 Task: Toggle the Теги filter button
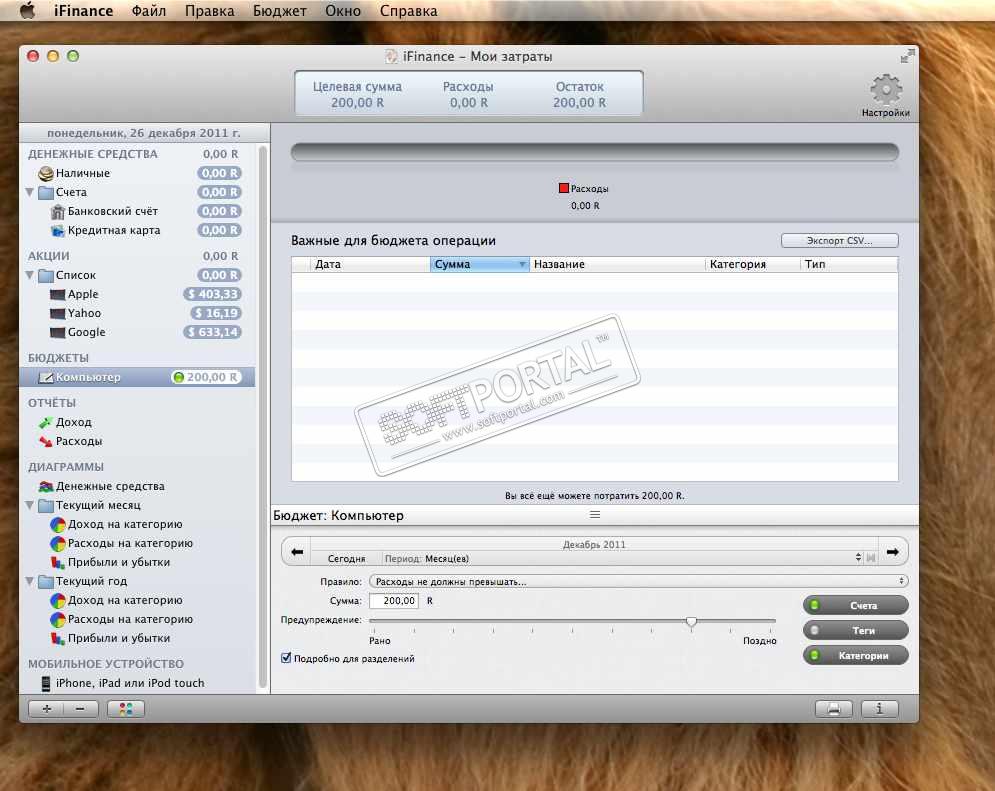[x=855, y=631]
